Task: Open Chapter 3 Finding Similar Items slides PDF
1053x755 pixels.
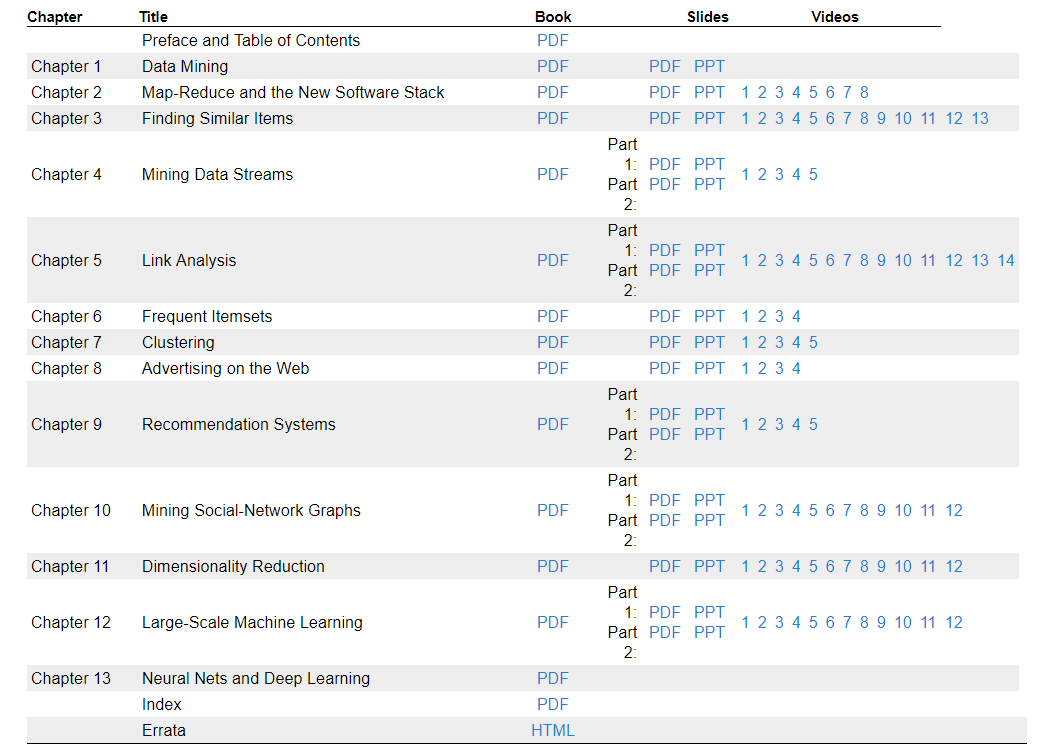Action: click(x=664, y=119)
